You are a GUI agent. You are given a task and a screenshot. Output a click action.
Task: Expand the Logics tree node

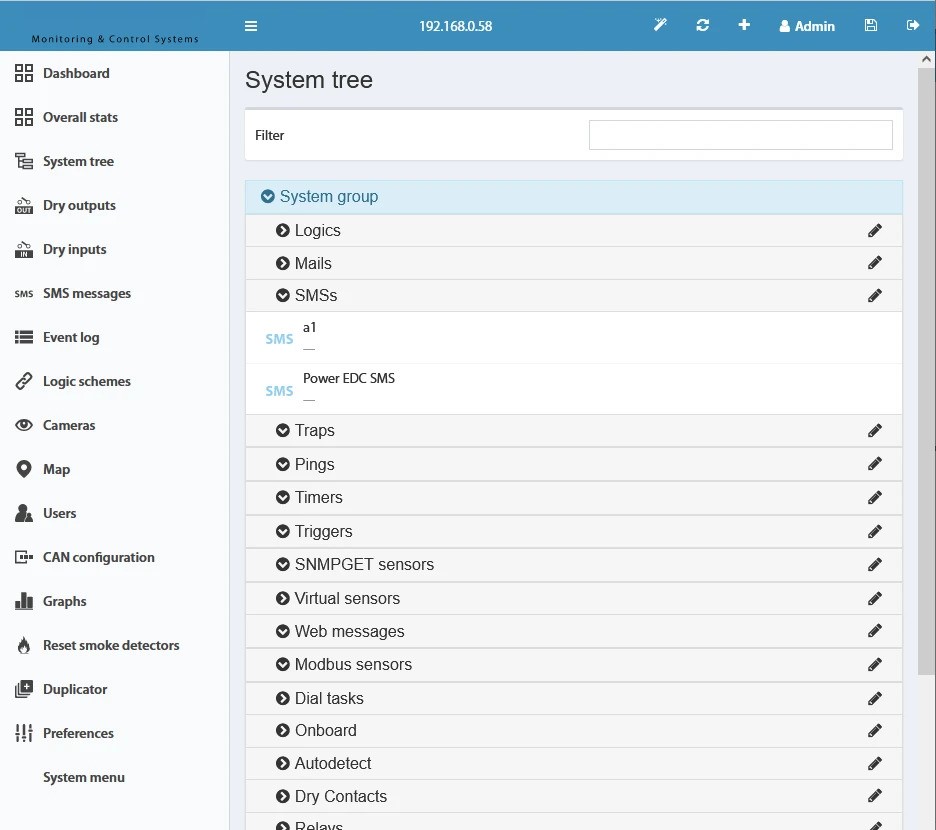click(282, 230)
